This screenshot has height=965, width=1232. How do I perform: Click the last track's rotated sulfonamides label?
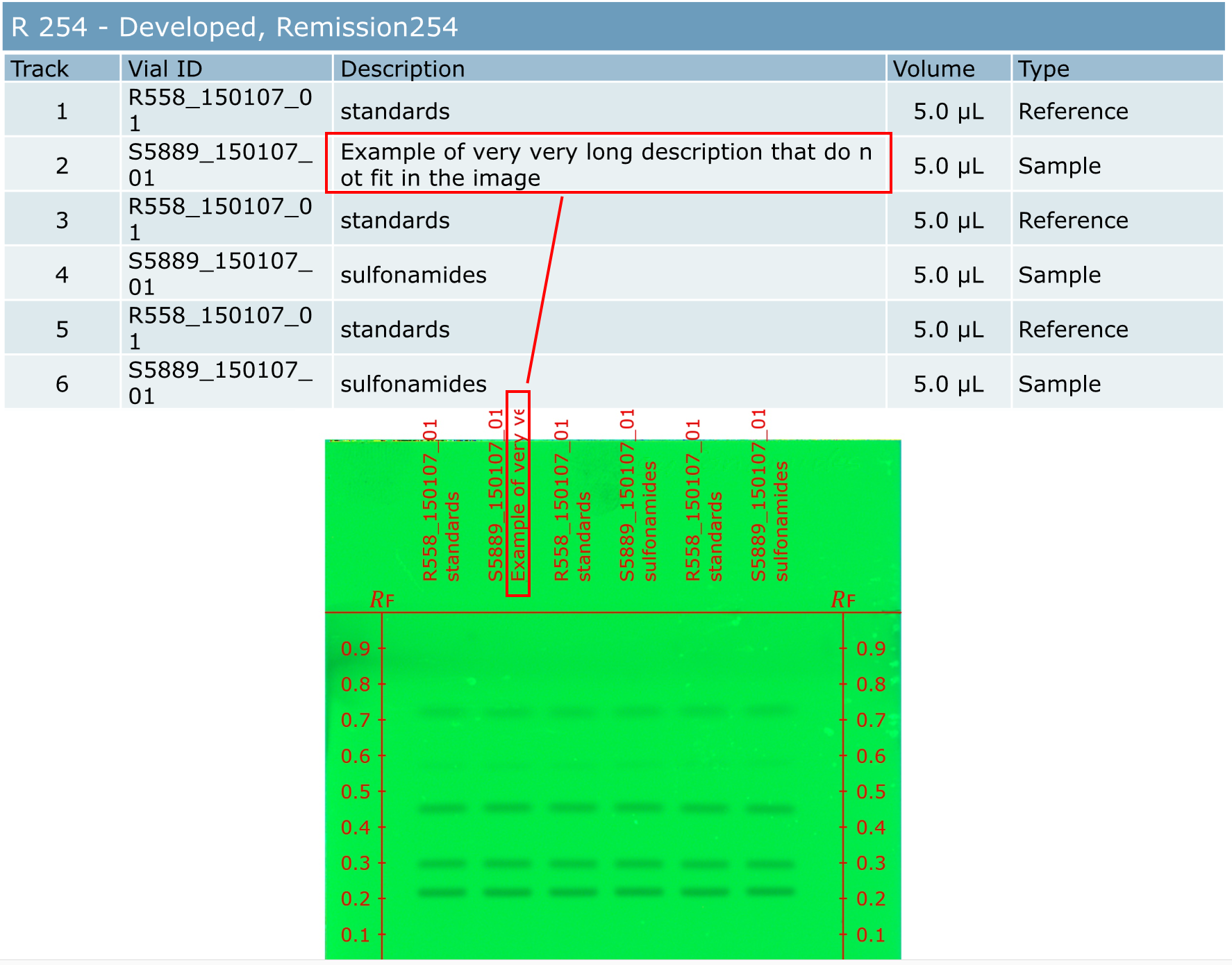[781, 521]
